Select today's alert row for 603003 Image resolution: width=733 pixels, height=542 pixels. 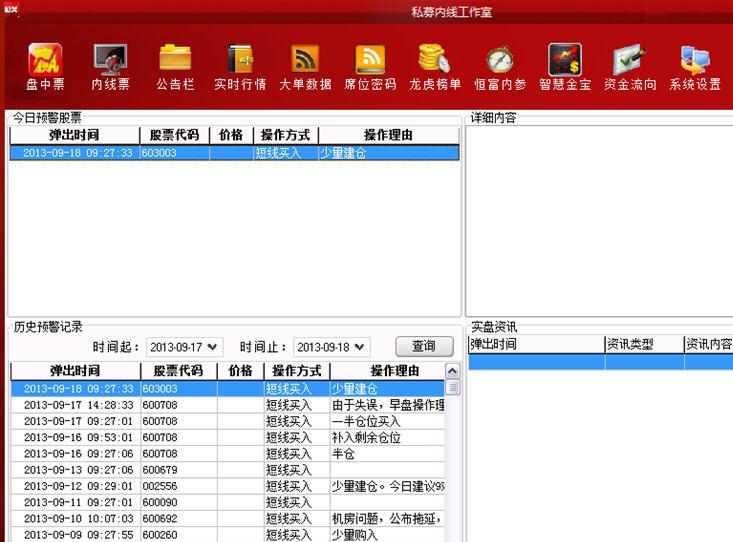click(234, 153)
